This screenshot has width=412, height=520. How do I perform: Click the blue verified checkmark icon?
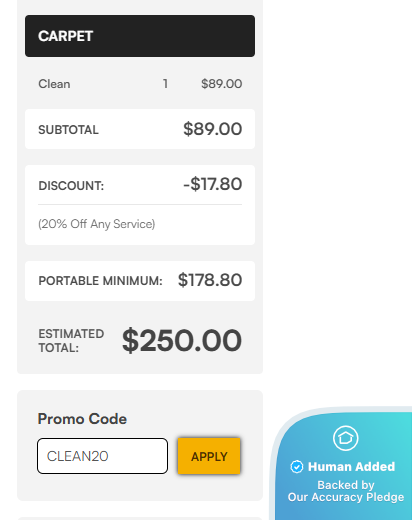297,467
